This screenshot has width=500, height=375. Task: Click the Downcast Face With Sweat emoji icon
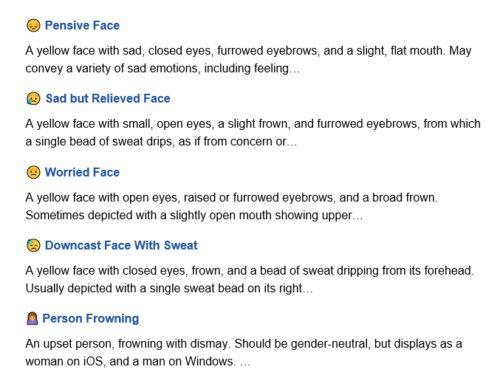[x=33, y=245]
